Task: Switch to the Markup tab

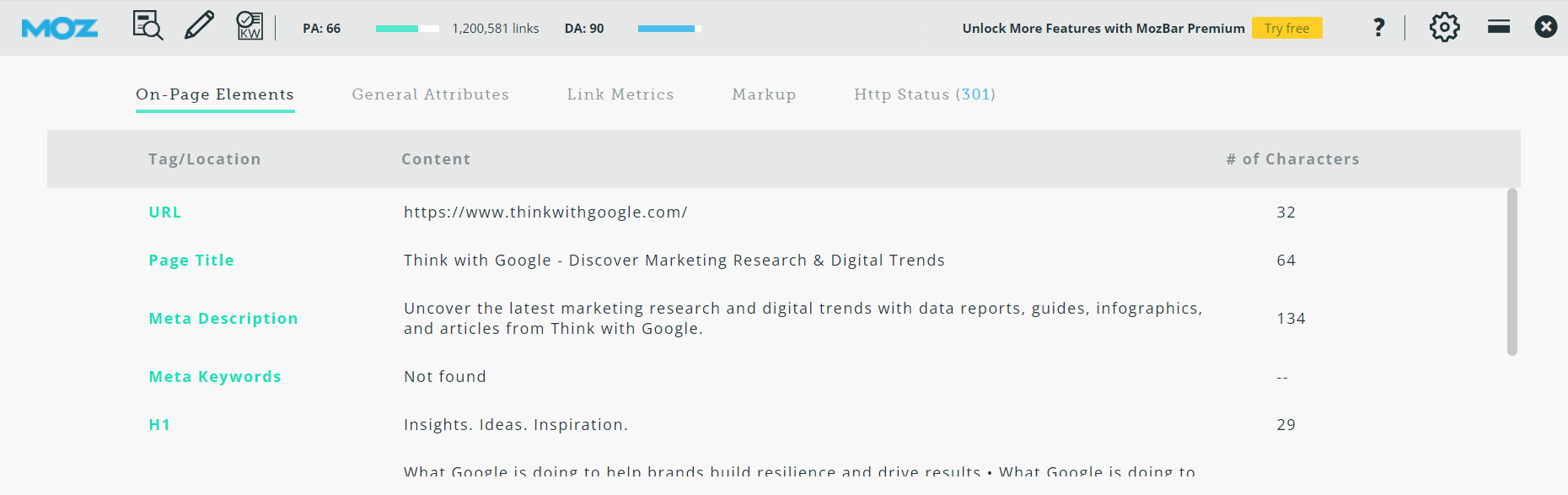Action: (x=764, y=94)
